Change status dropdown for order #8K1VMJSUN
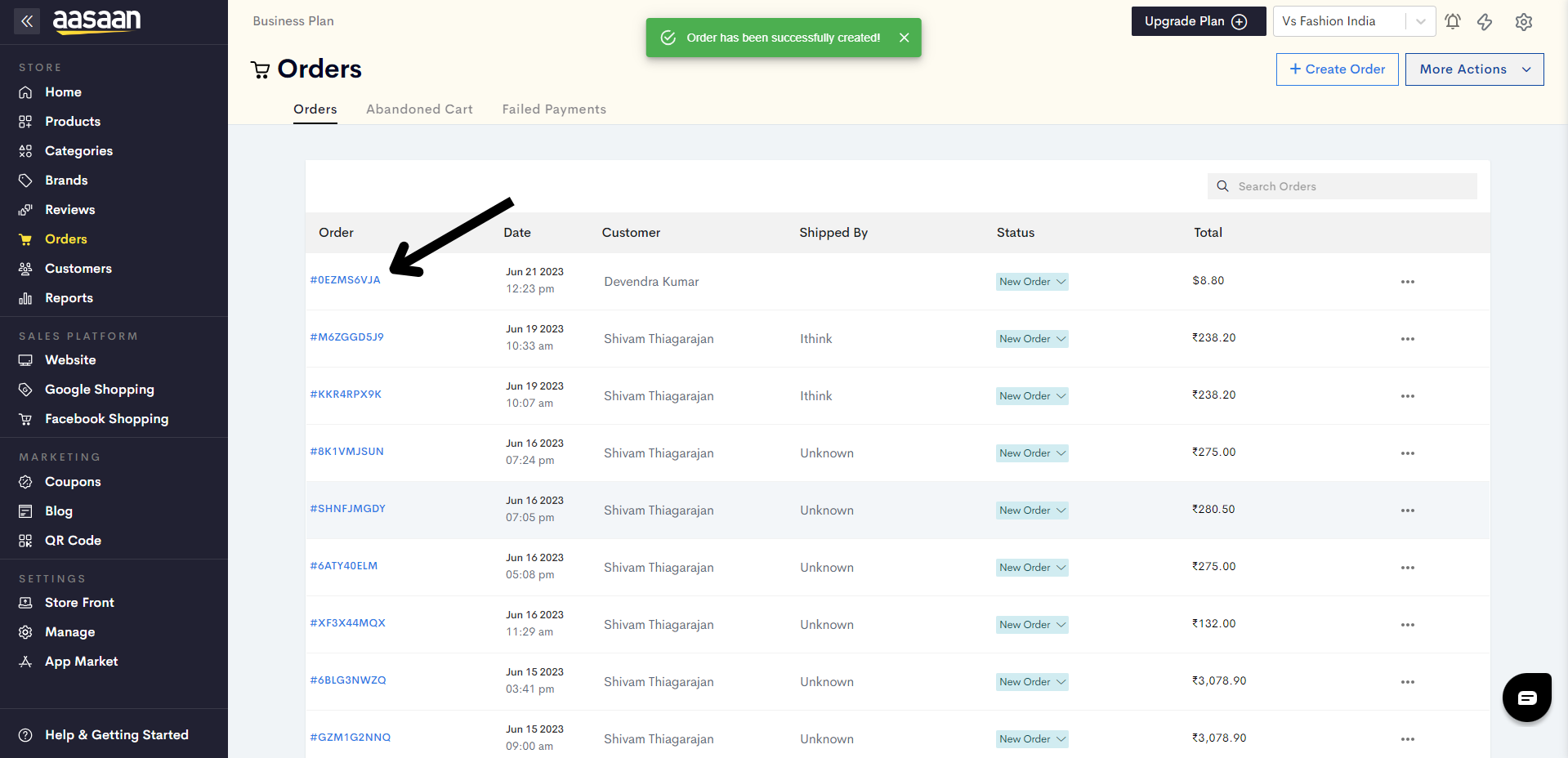Viewport: 1568px width, 758px height. tap(1032, 453)
